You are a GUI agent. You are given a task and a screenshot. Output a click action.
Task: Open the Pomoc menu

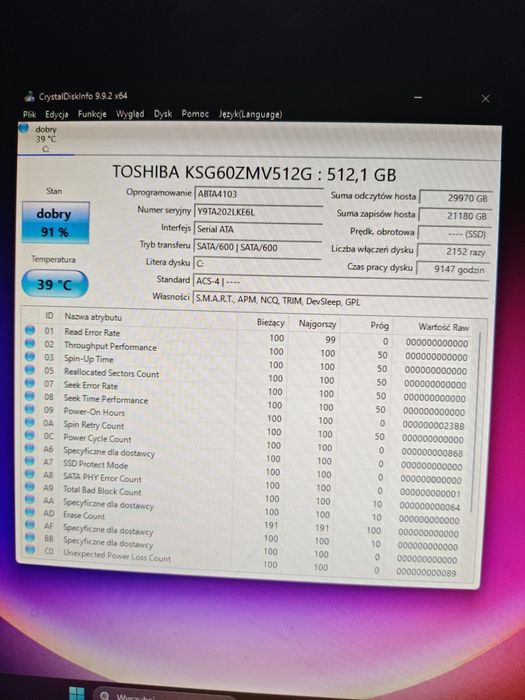(x=195, y=114)
